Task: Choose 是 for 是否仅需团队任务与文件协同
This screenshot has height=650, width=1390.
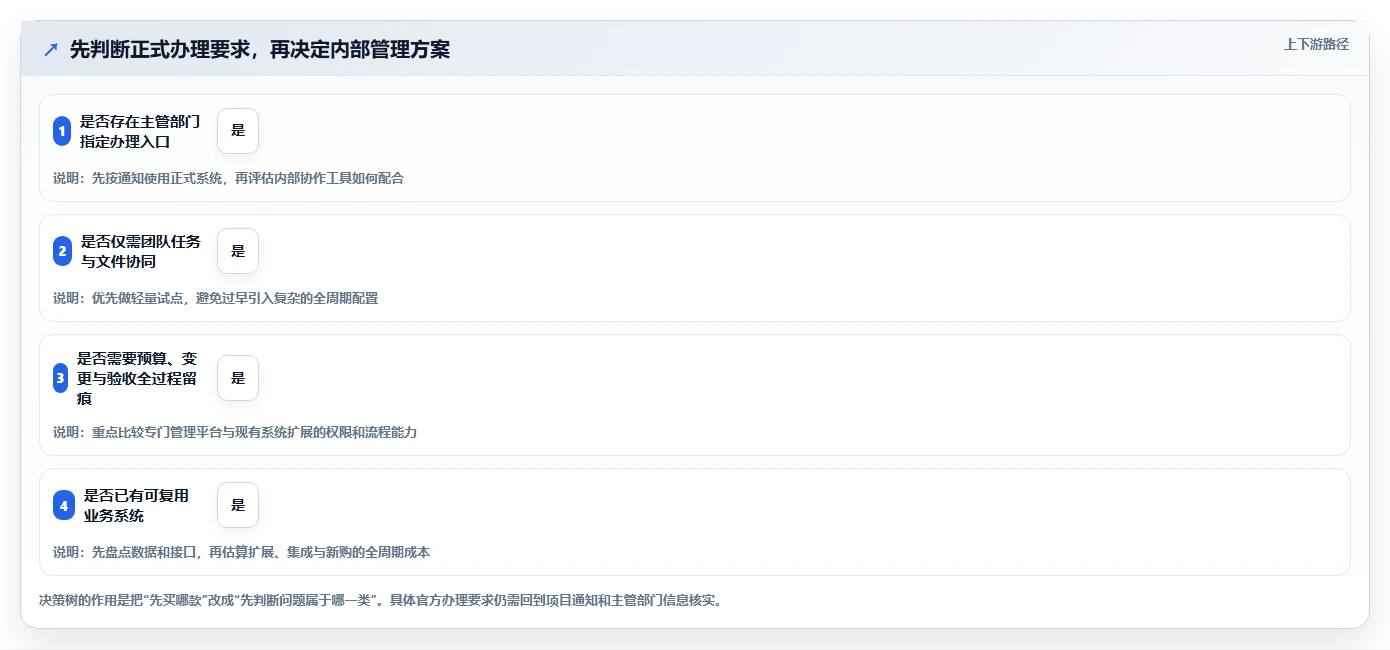Action: (238, 251)
